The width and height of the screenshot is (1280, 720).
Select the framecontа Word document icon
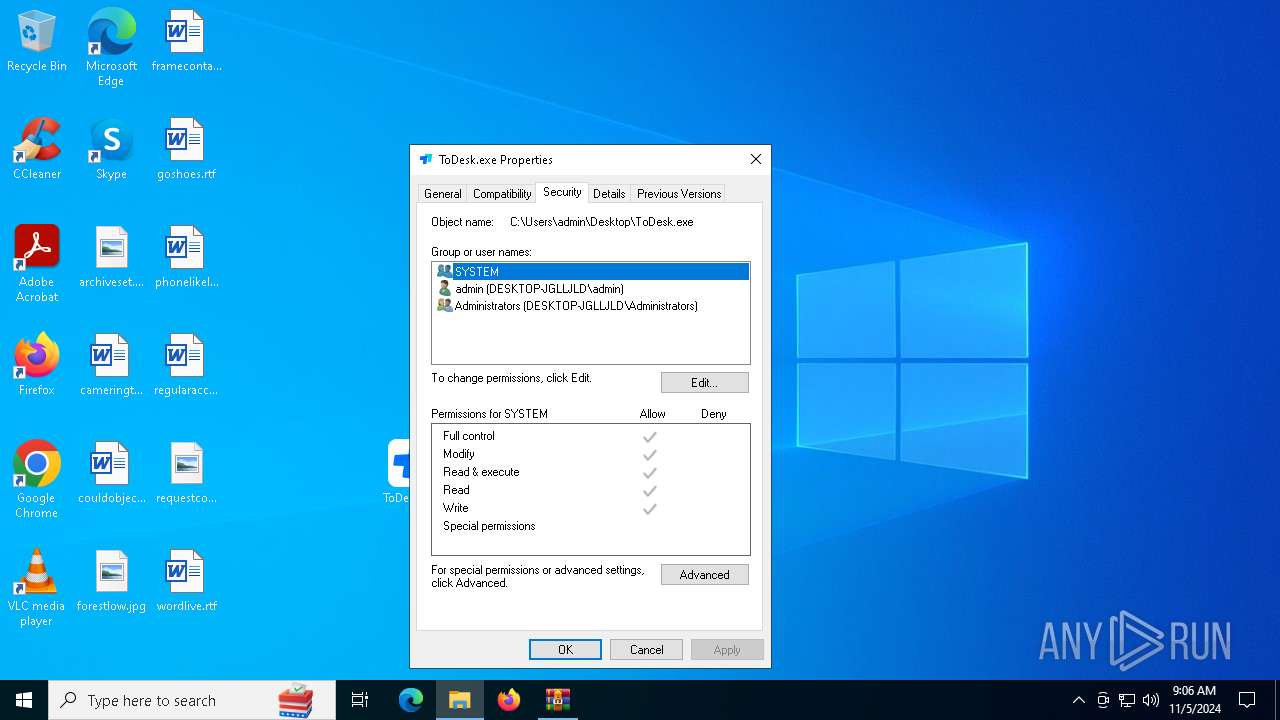tap(186, 41)
